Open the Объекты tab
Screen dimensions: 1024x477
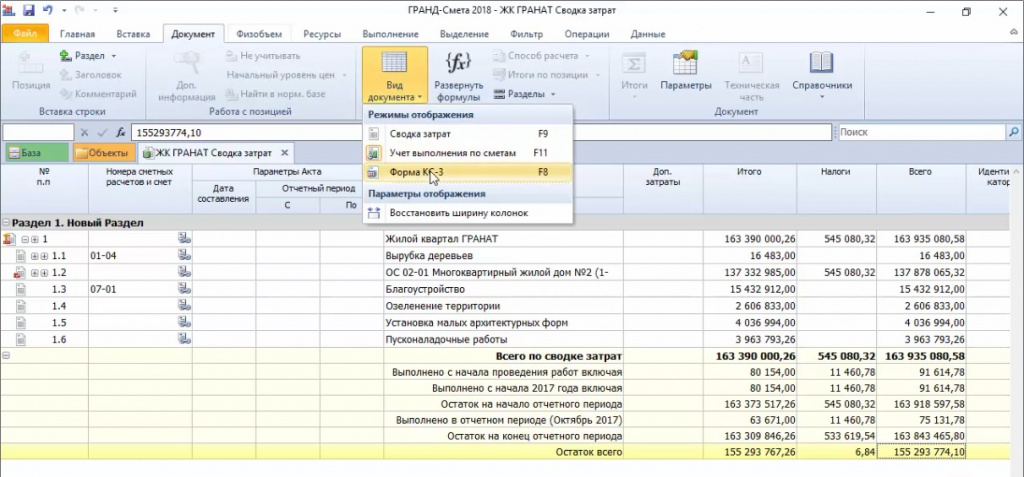pos(103,153)
